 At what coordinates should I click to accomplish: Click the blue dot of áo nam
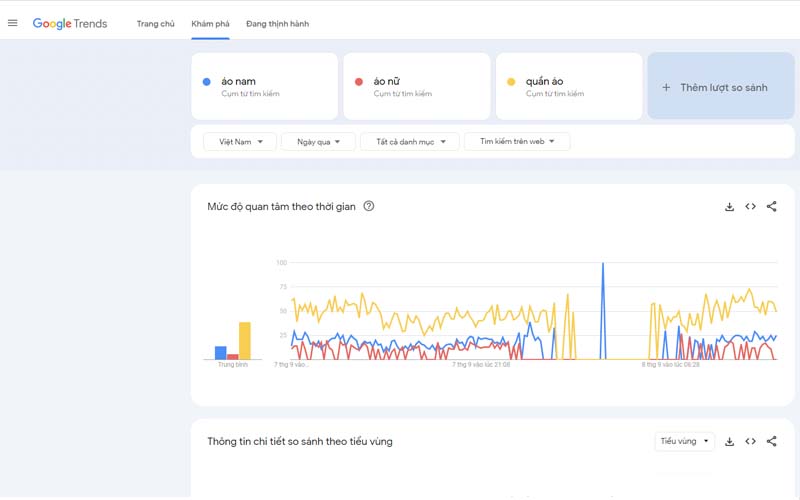point(207,82)
